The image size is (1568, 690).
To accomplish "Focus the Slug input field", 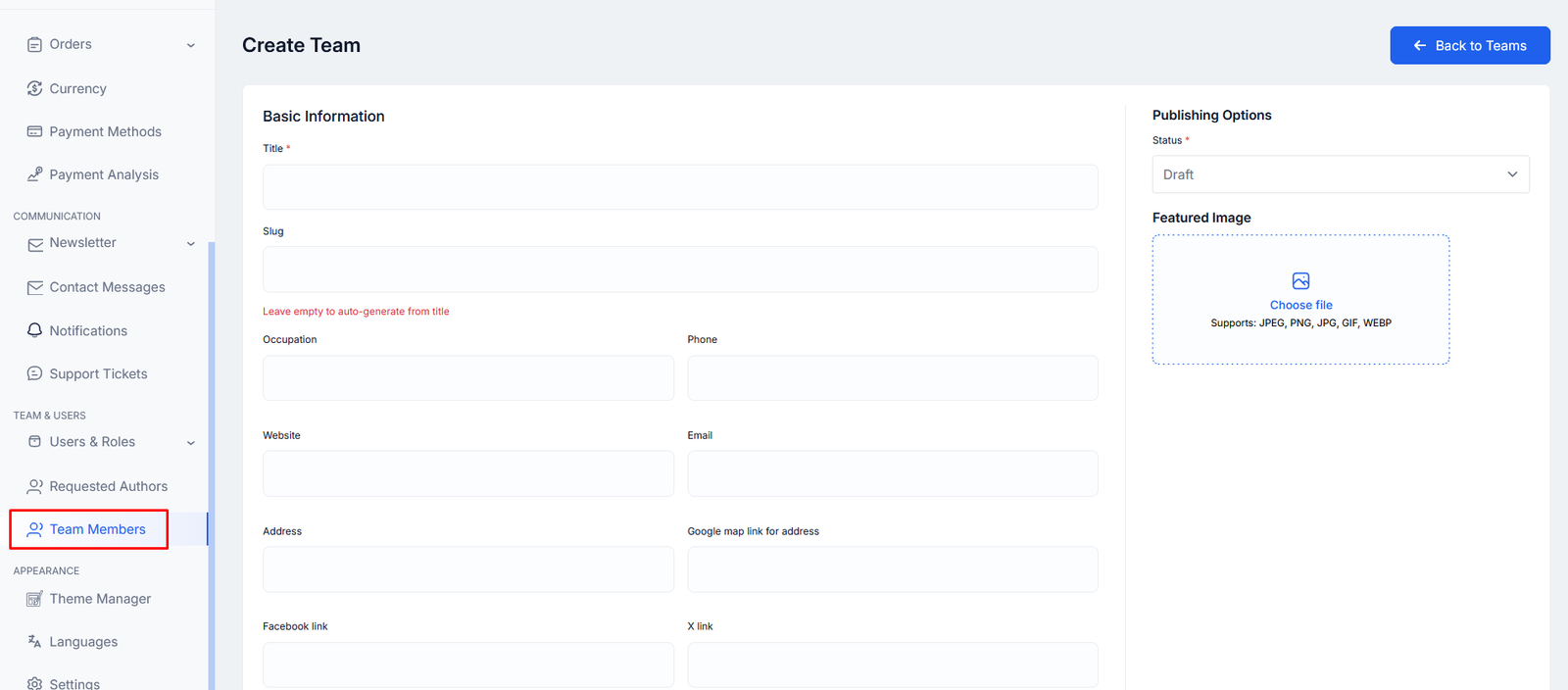I will 680,270.
